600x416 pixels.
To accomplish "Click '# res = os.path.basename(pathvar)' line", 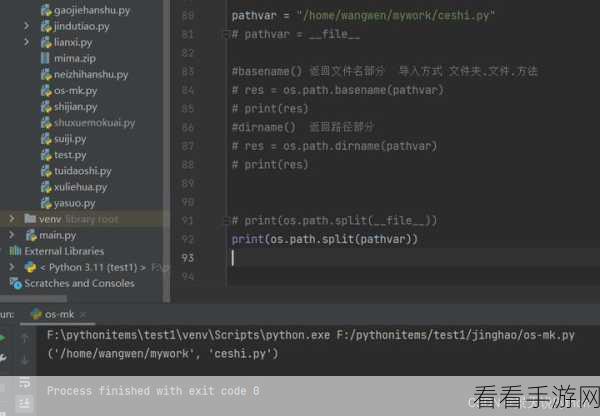I will [x=338, y=90].
